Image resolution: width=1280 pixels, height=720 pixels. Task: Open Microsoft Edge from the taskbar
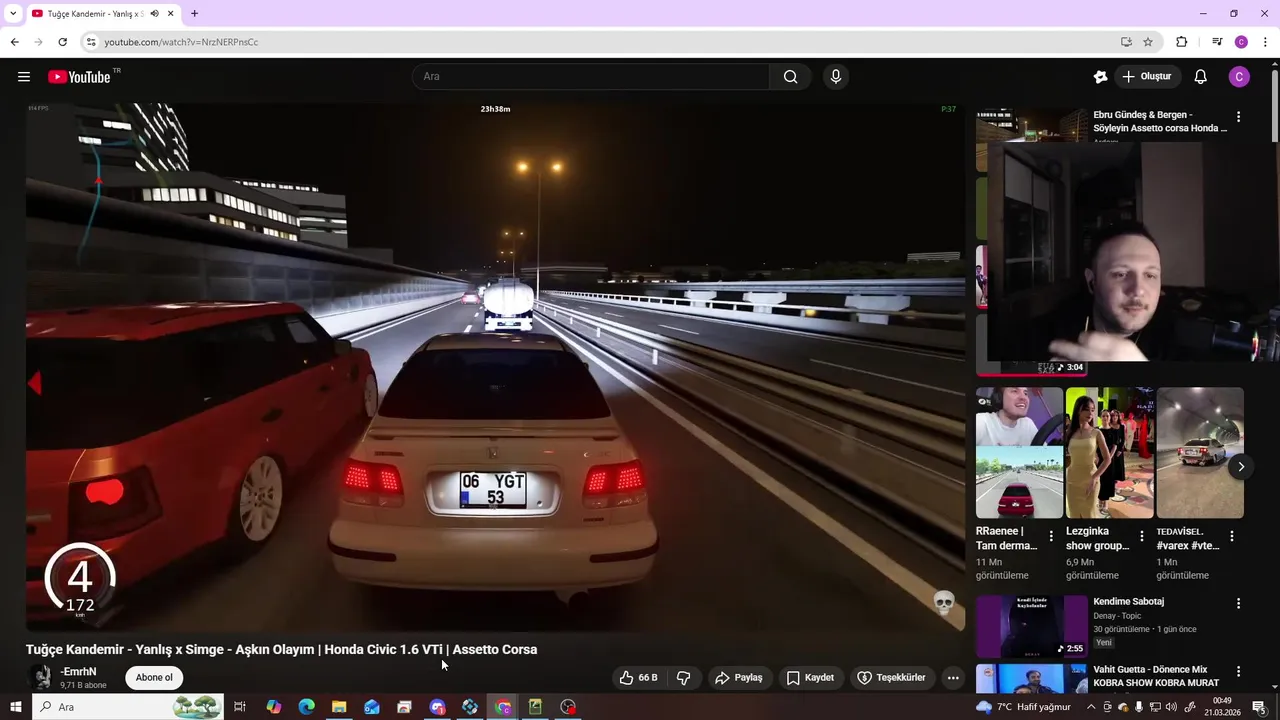[x=306, y=707]
